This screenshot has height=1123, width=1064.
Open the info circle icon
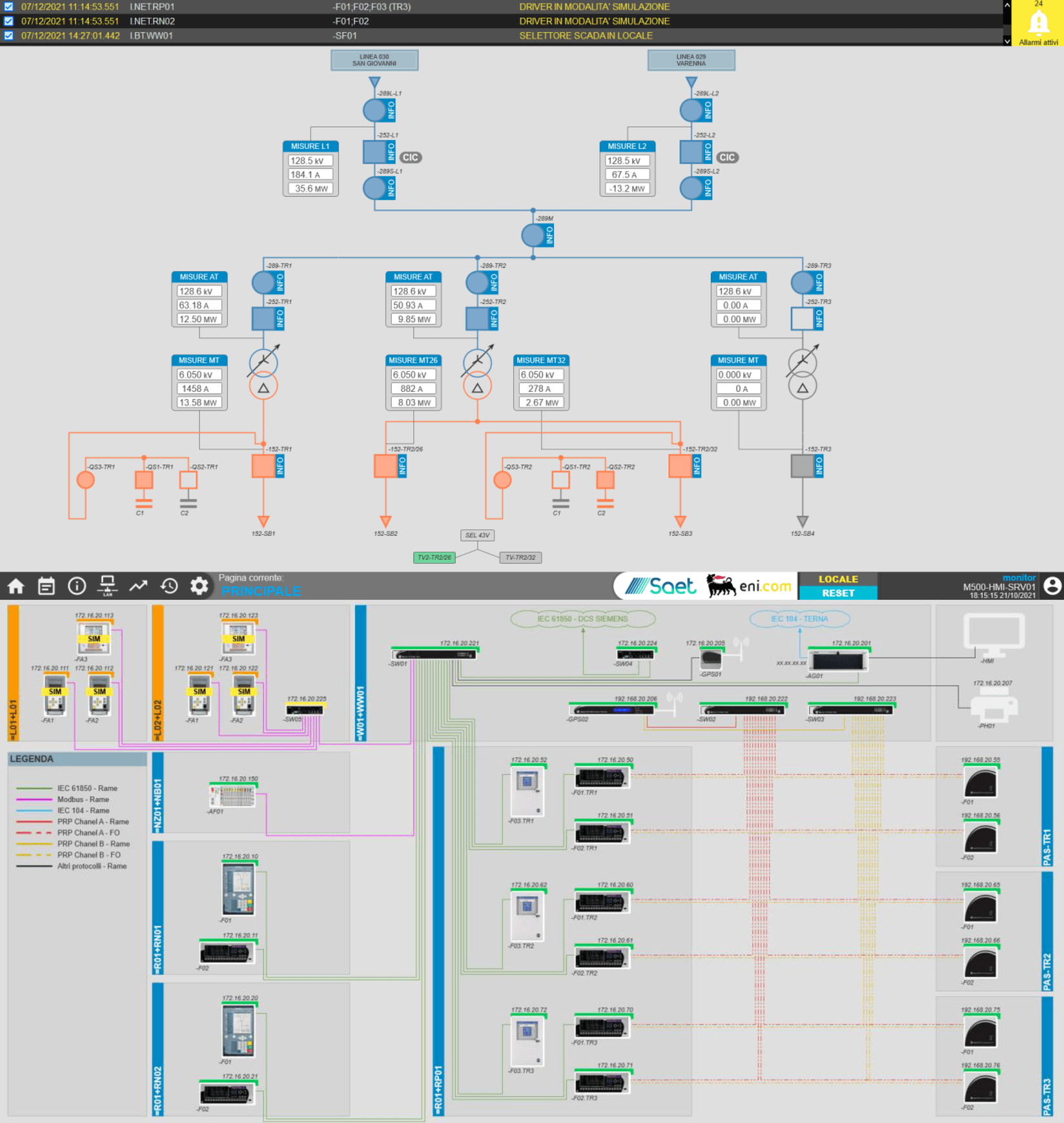pos(77,586)
